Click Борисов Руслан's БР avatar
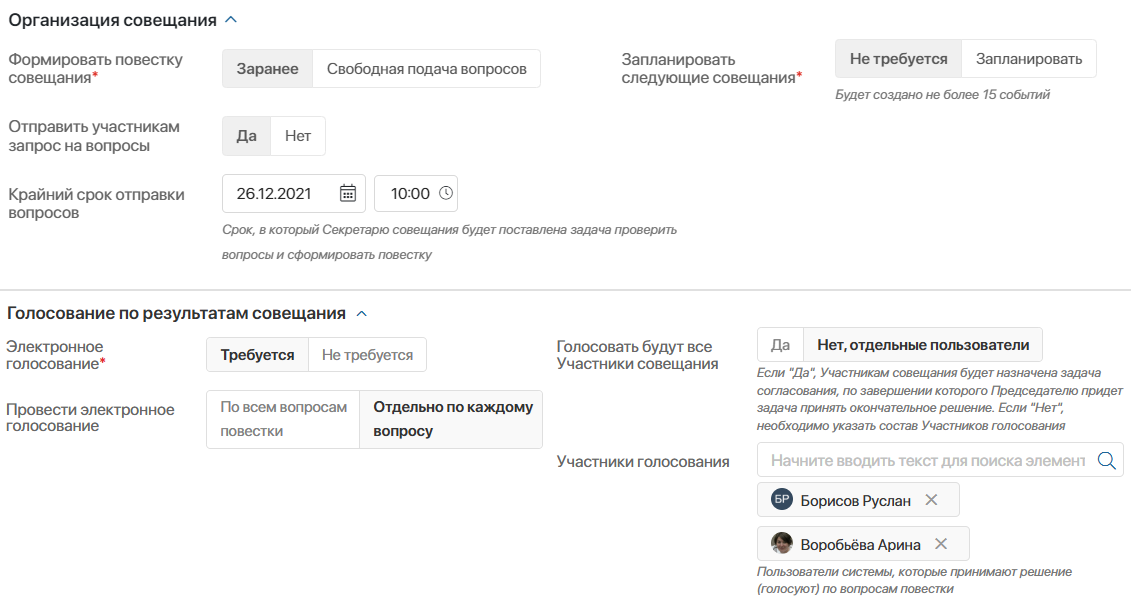This screenshot has width=1131, height=613. click(782, 499)
